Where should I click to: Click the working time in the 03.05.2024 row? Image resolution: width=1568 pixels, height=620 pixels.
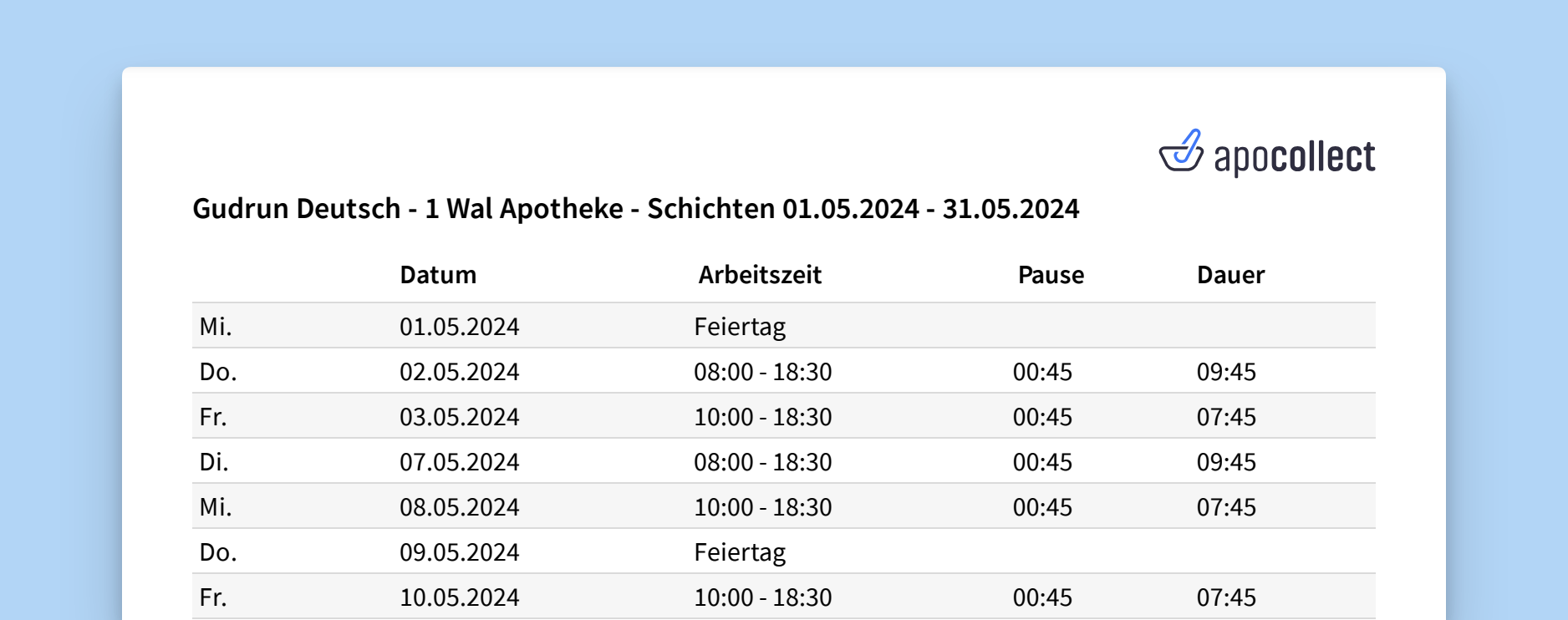tap(762, 417)
